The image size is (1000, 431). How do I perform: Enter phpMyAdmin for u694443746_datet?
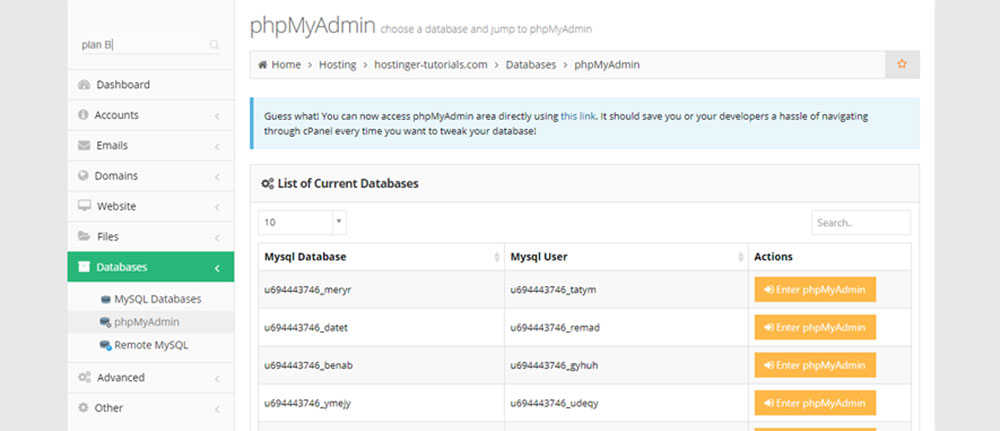tap(815, 327)
